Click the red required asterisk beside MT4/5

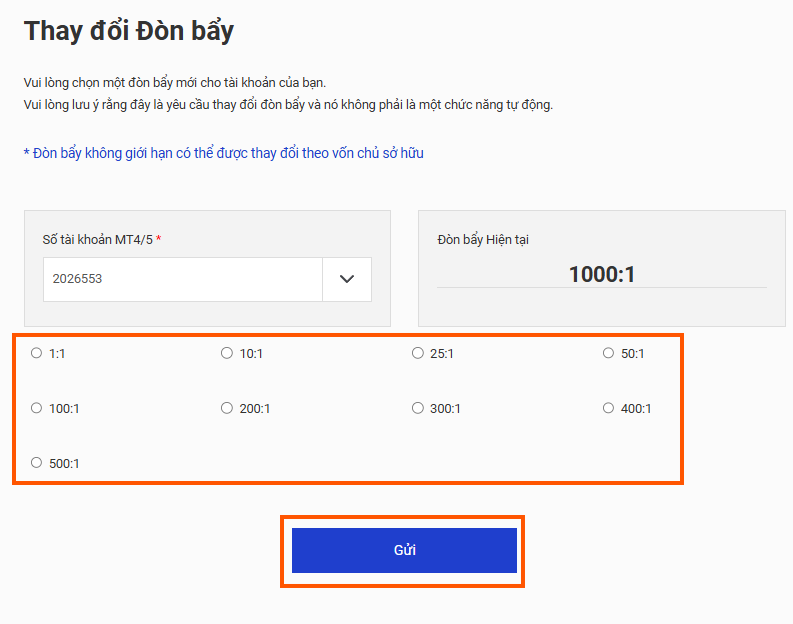[158, 240]
